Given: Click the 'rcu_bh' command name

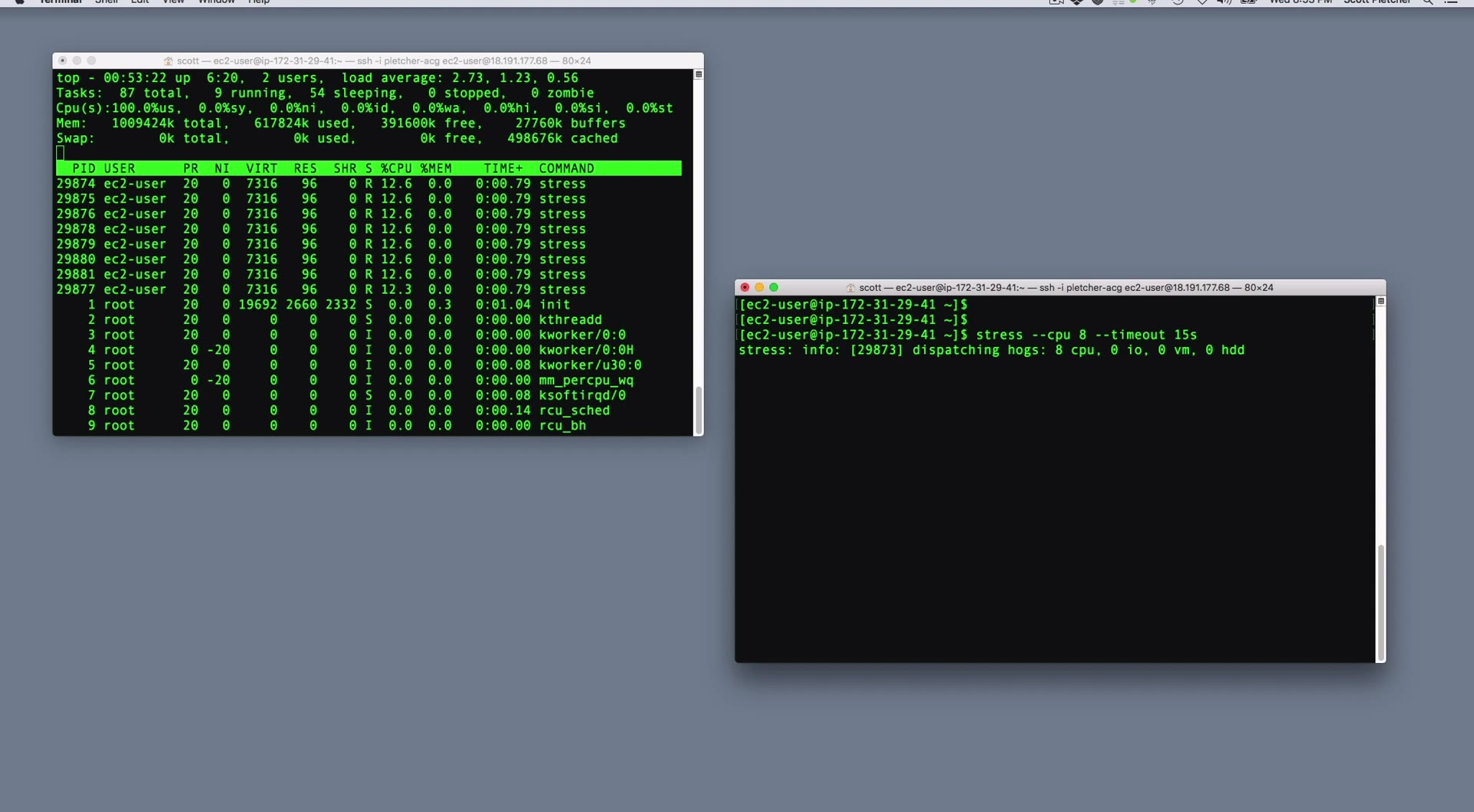Looking at the screenshot, I should [563, 426].
